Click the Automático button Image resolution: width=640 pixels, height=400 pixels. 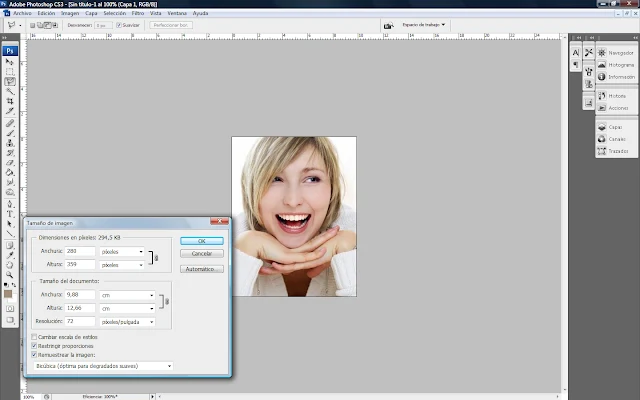[202, 269]
